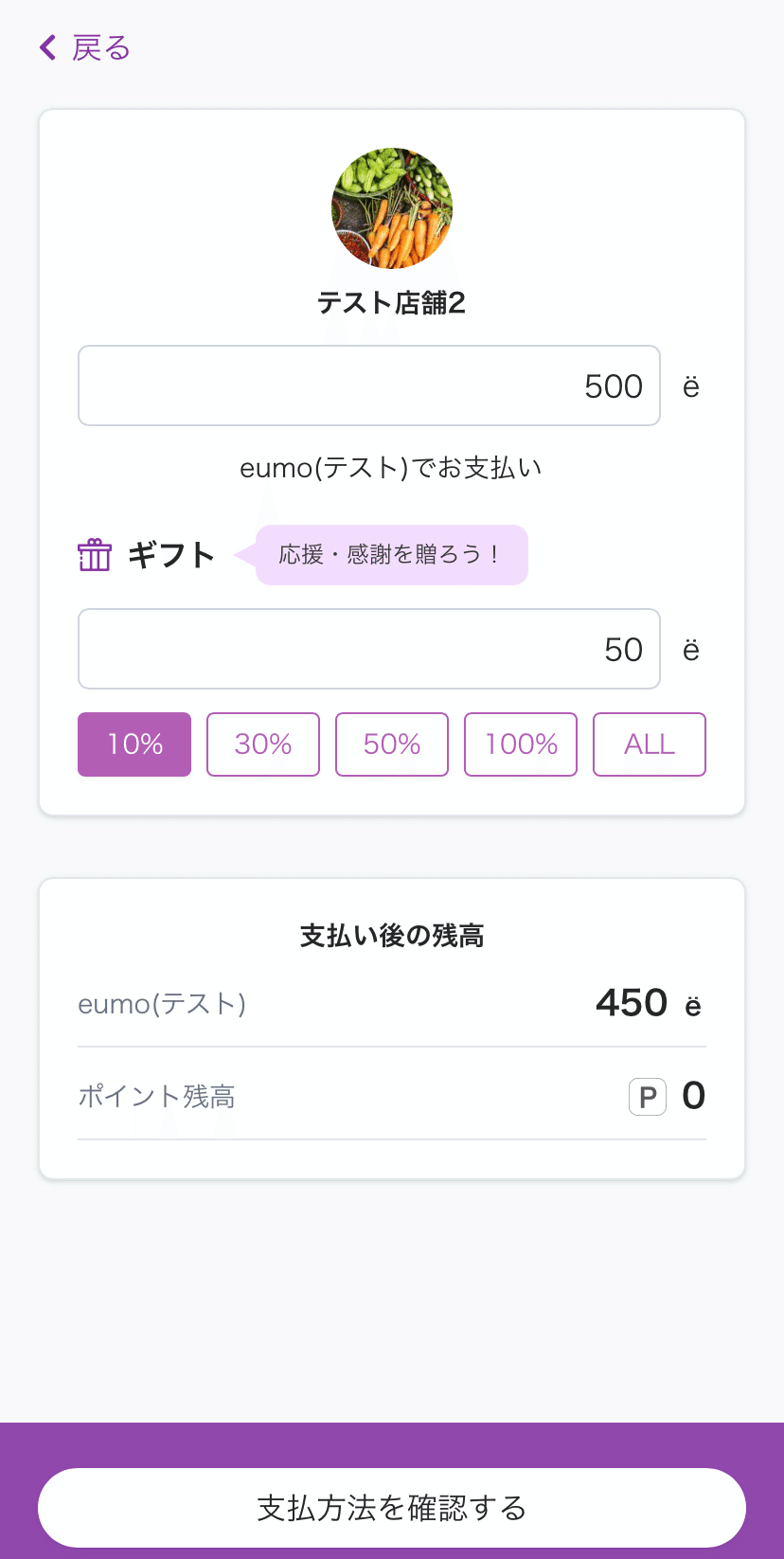
Task: Tap the back chevron arrow icon
Action: click(x=47, y=47)
